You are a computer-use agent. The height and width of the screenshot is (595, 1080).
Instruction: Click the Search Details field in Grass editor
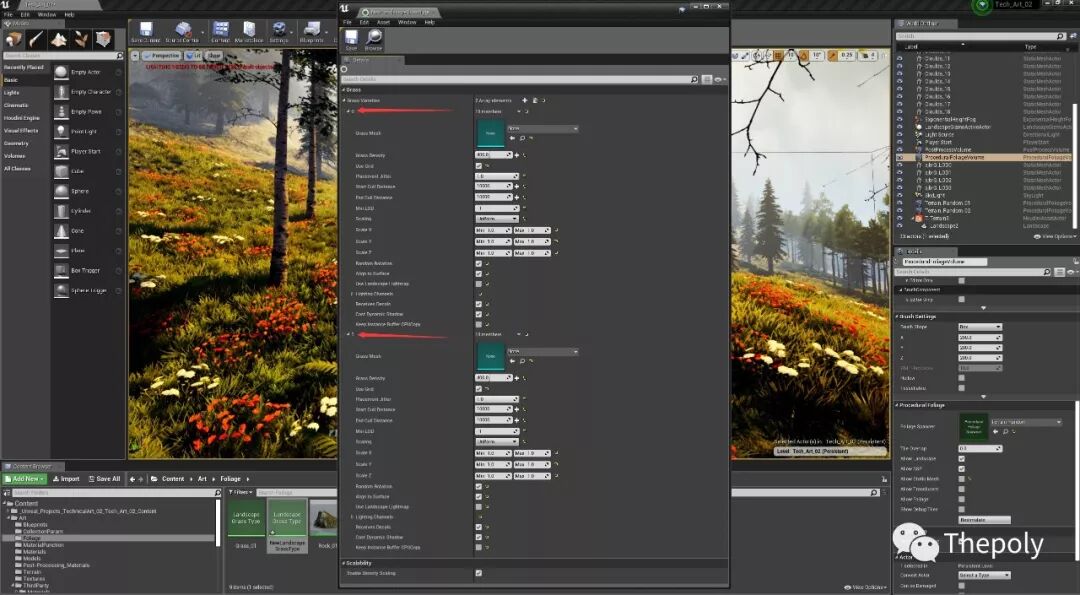(x=520, y=80)
